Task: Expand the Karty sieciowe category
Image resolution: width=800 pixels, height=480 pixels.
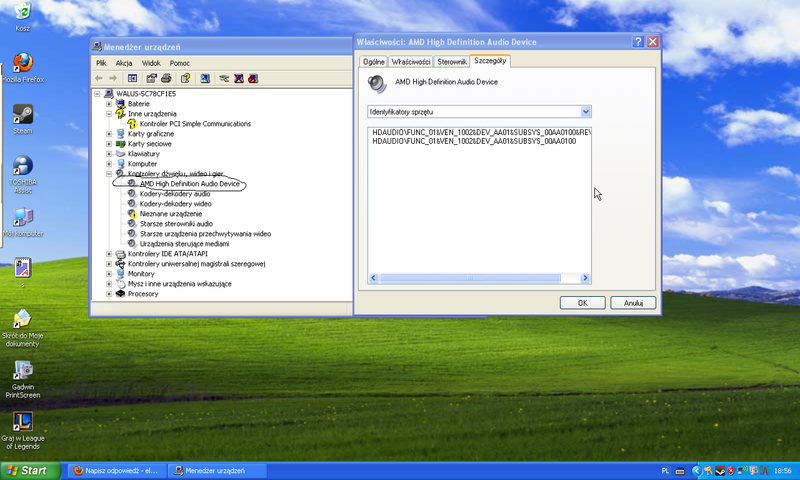Action: 109,144
